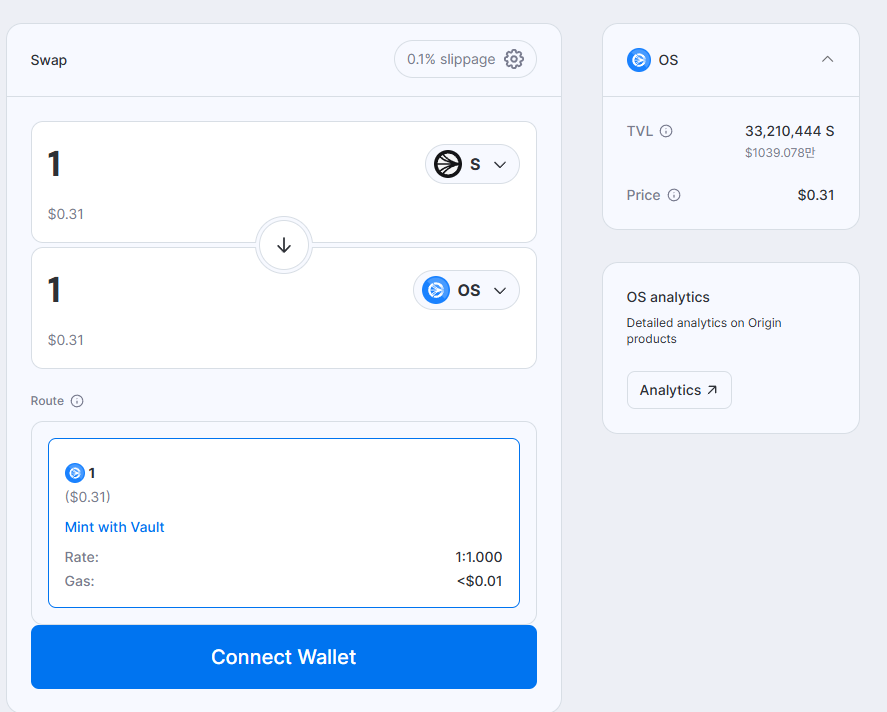This screenshot has height=712, width=887.
Task: Click the $1039.078만 TVL dollar value
Action: pos(780,153)
